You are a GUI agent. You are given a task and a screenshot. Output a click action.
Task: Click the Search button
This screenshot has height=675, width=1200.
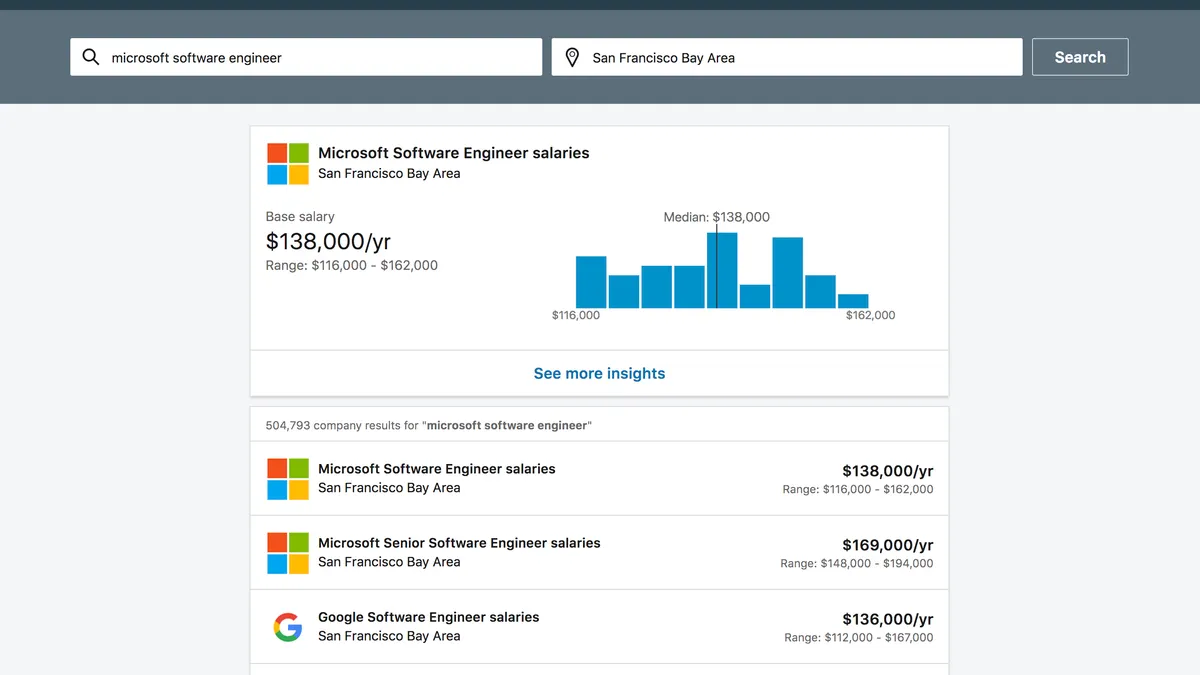(1080, 57)
